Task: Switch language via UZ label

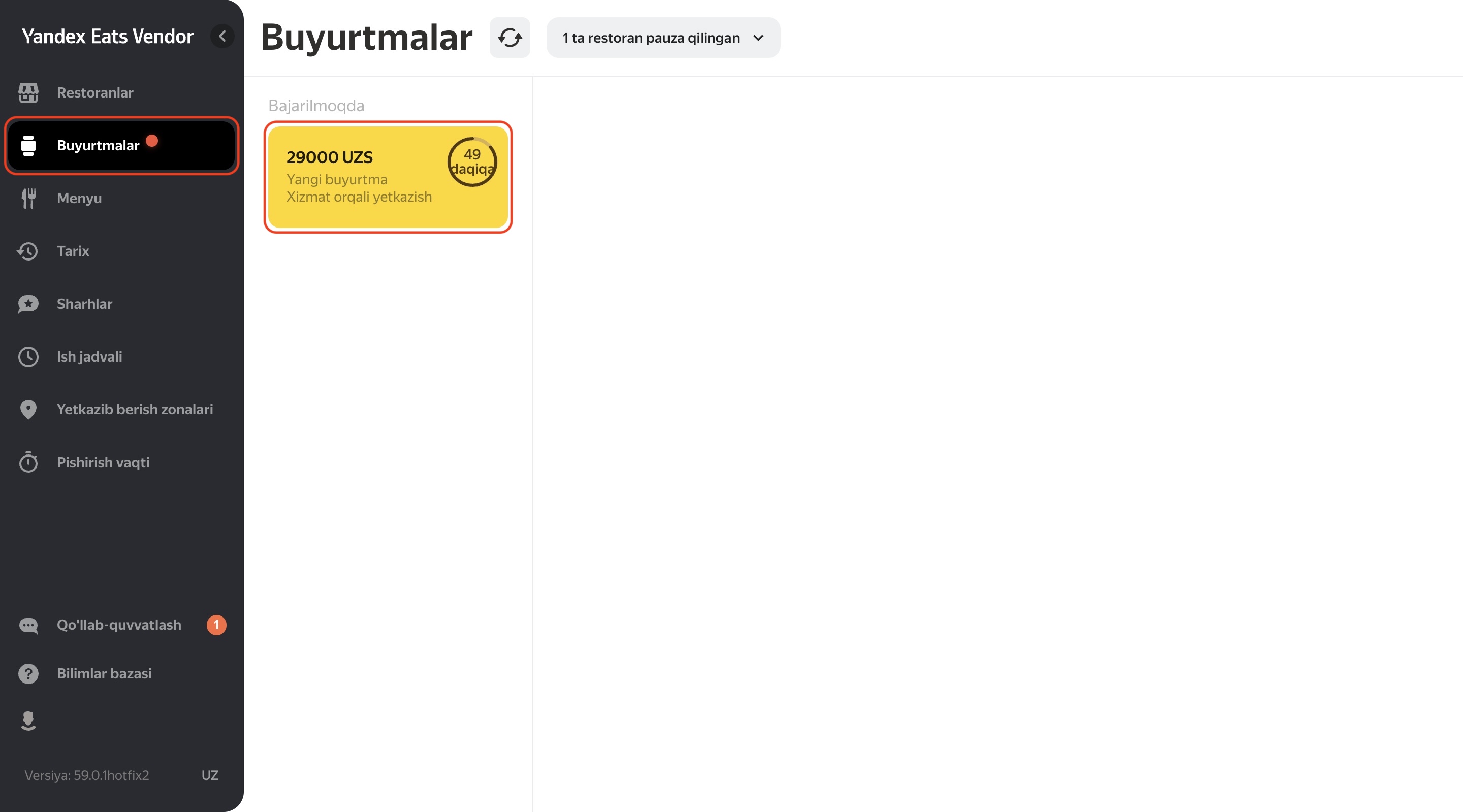Action: (x=210, y=775)
